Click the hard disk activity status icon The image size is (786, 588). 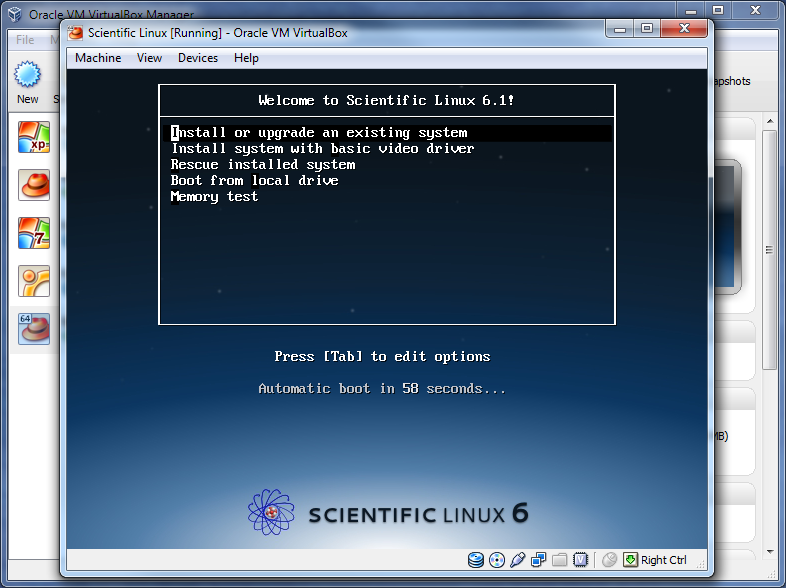(476, 559)
